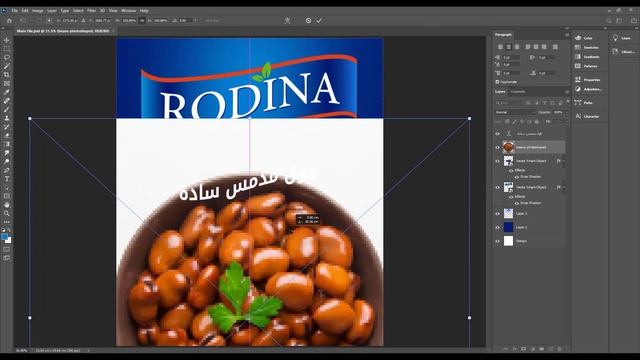This screenshot has width=640, height=360.
Task: Cancel the transform in the options bar
Action: [x=308, y=20]
